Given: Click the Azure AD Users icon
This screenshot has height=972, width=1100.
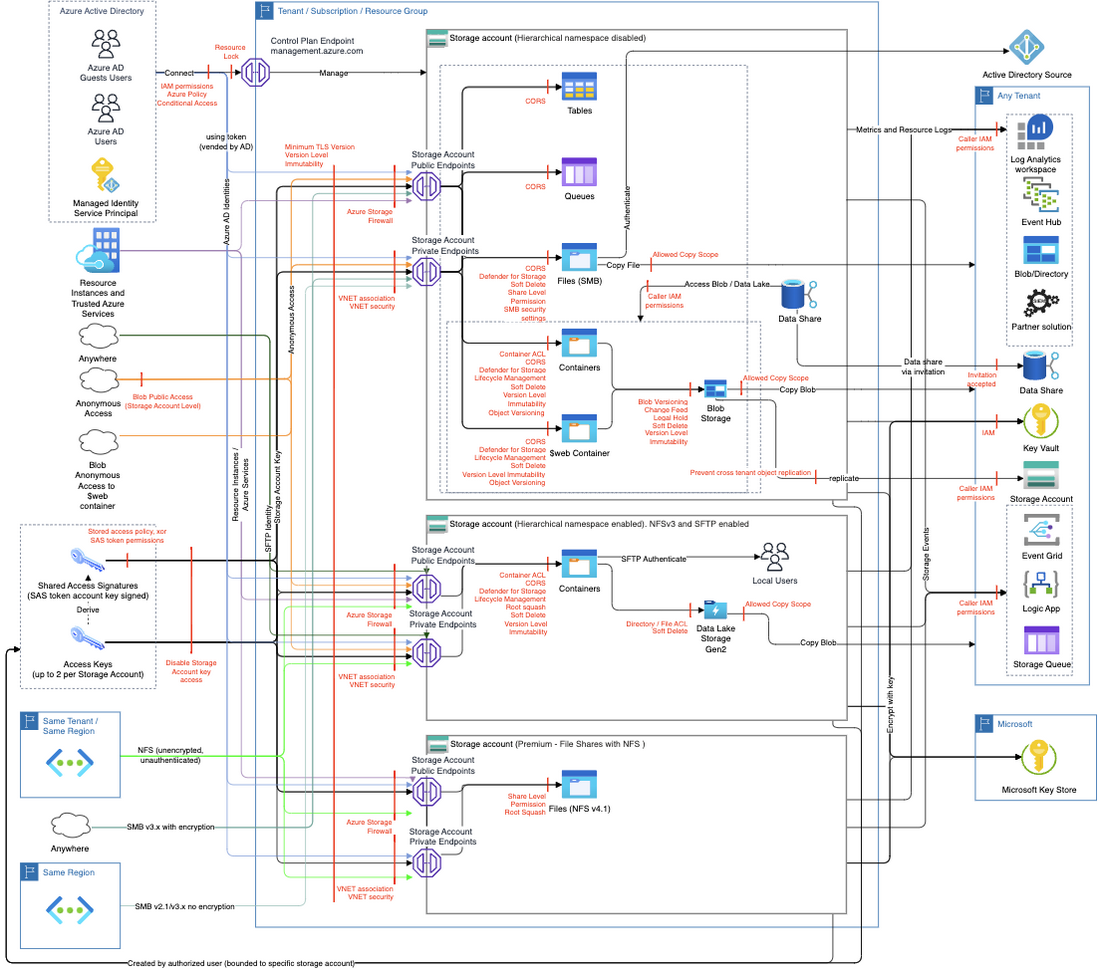Looking at the screenshot, I should click(x=106, y=107).
